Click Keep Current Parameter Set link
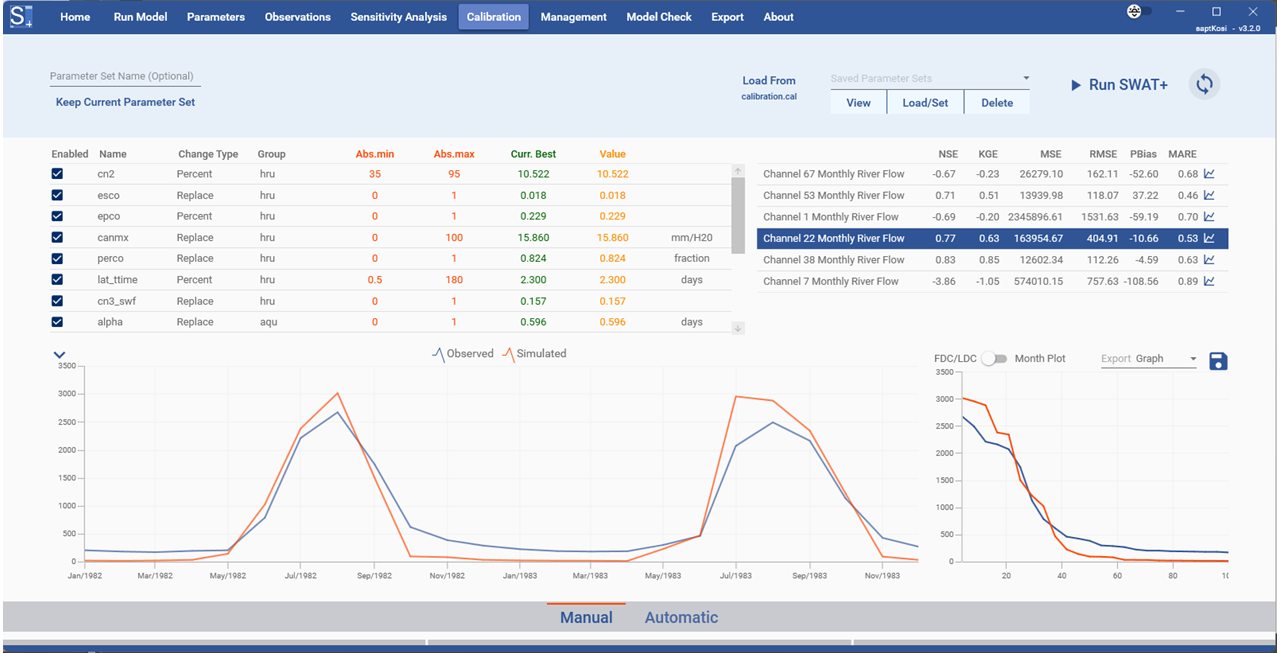Viewport: 1280px width, 653px height. 125,102
